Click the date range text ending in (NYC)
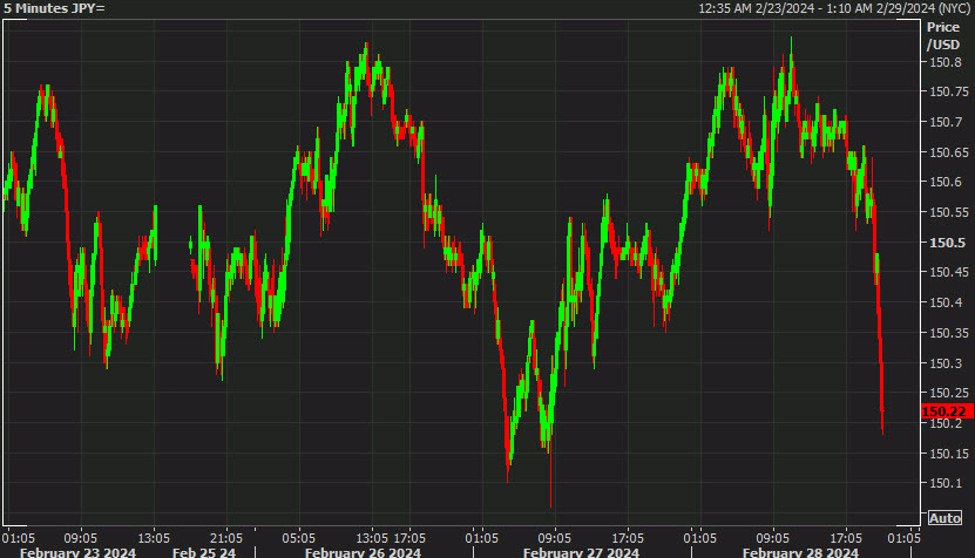975x558 pixels. pyautogui.click(x=835, y=8)
